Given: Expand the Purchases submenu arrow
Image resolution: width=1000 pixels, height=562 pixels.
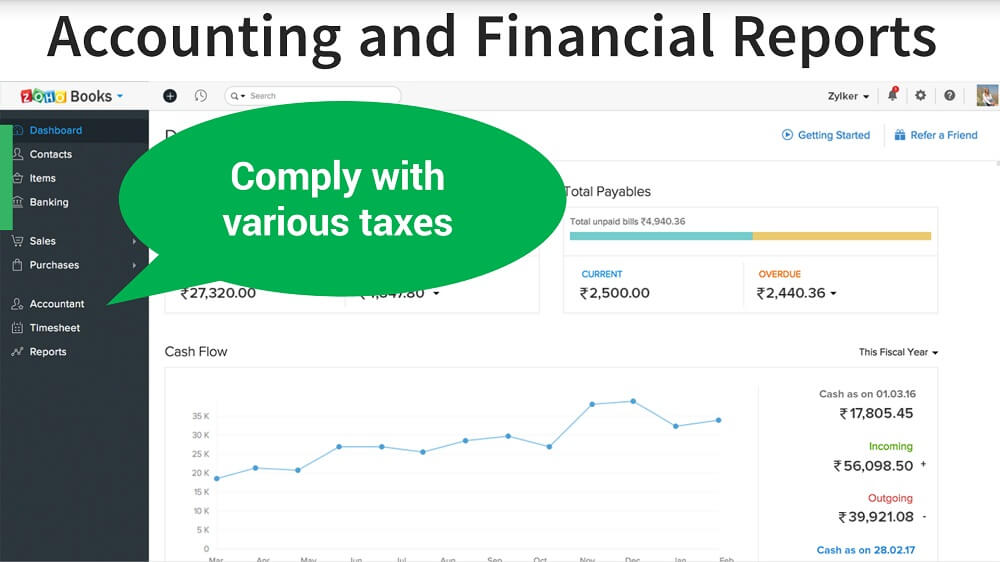Looking at the screenshot, I should 134,265.
